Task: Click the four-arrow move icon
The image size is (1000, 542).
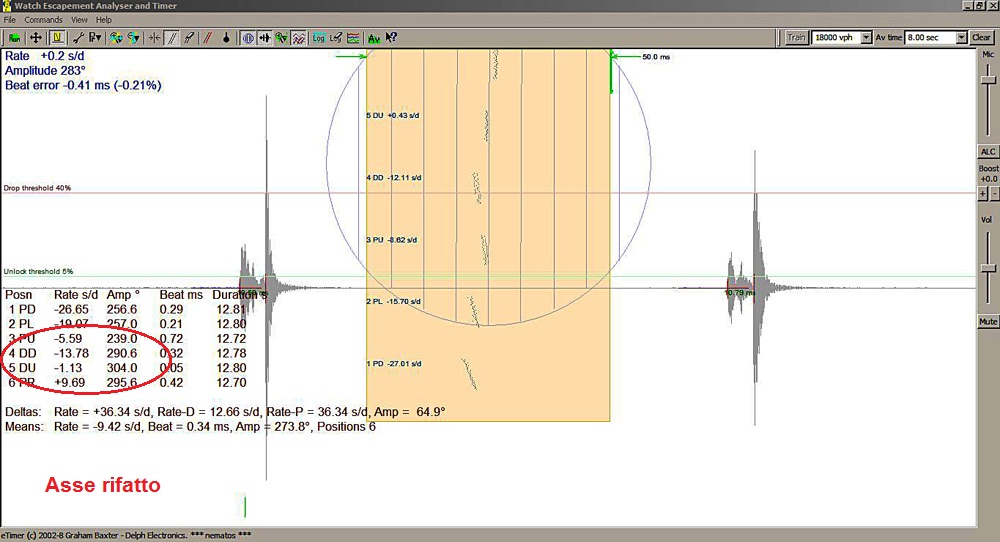Action: coord(35,38)
